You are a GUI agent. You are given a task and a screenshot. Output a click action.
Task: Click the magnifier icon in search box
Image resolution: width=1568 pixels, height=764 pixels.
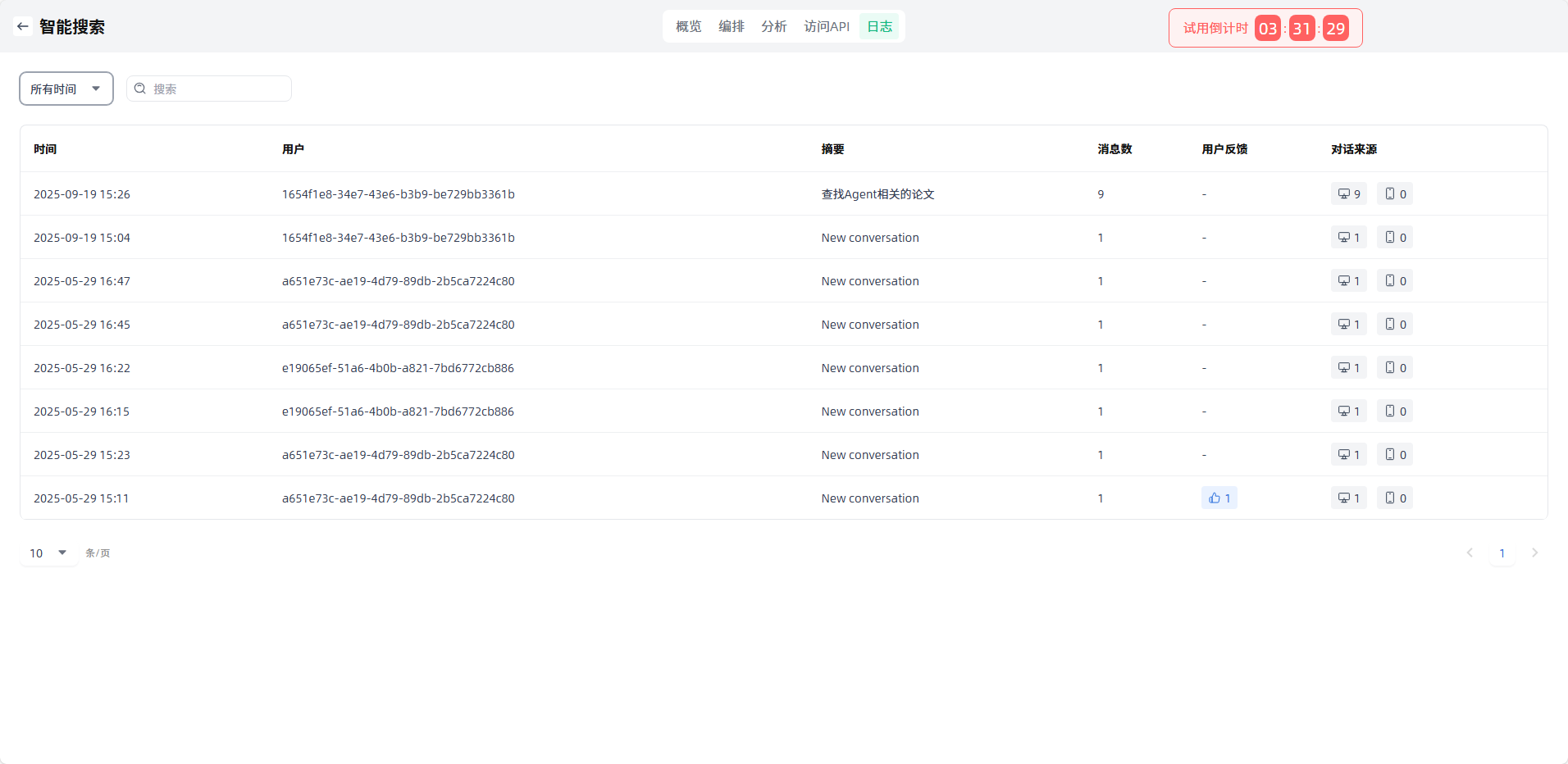140,89
